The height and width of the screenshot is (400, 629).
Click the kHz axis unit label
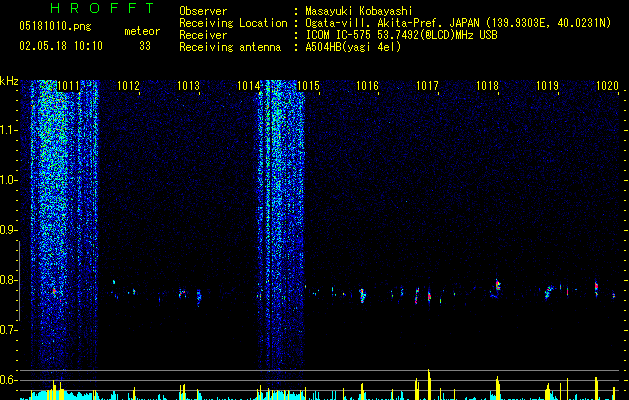click(x=9, y=81)
